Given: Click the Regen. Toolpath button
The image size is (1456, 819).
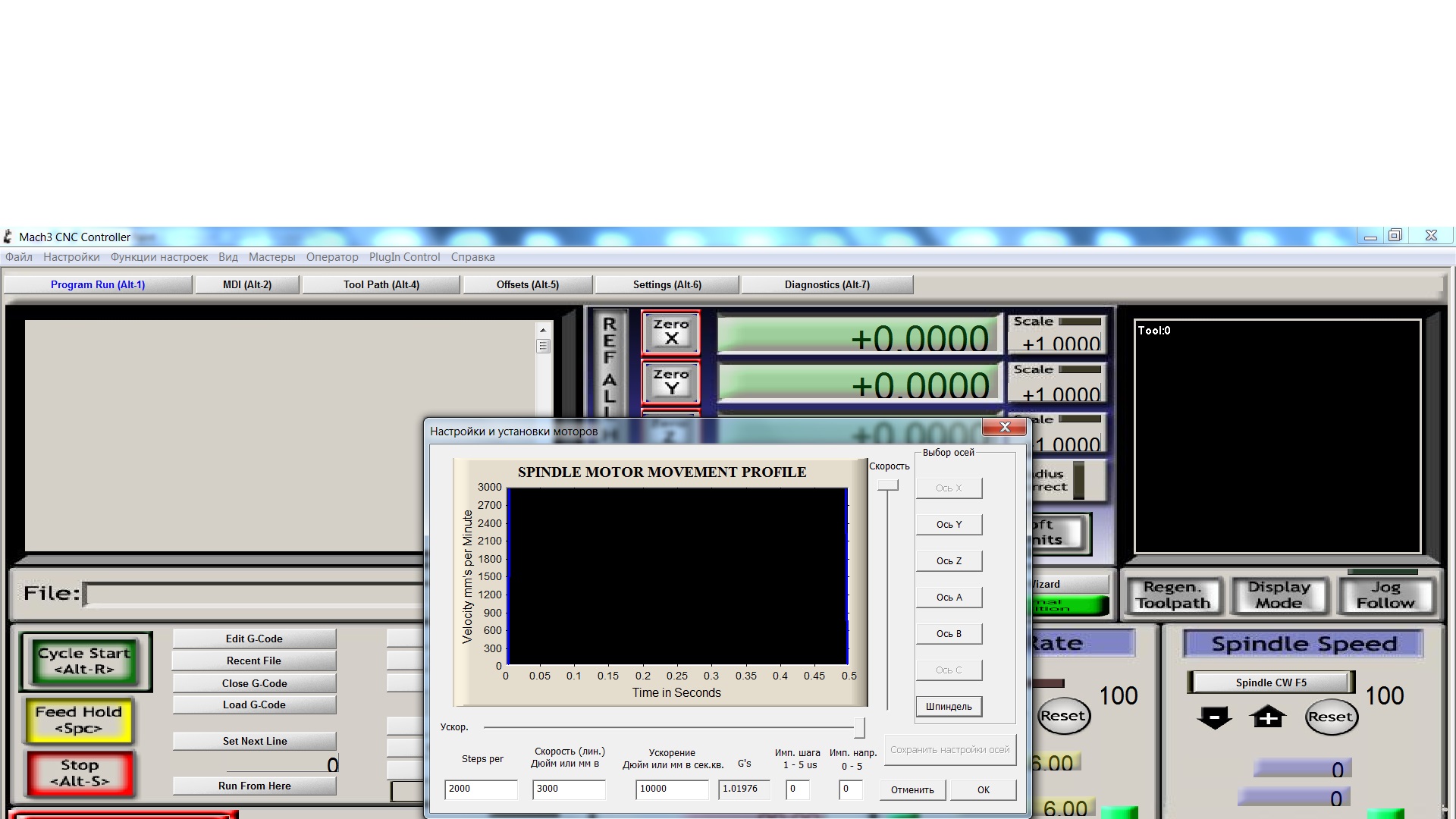Looking at the screenshot, I should pos(1172,595).
